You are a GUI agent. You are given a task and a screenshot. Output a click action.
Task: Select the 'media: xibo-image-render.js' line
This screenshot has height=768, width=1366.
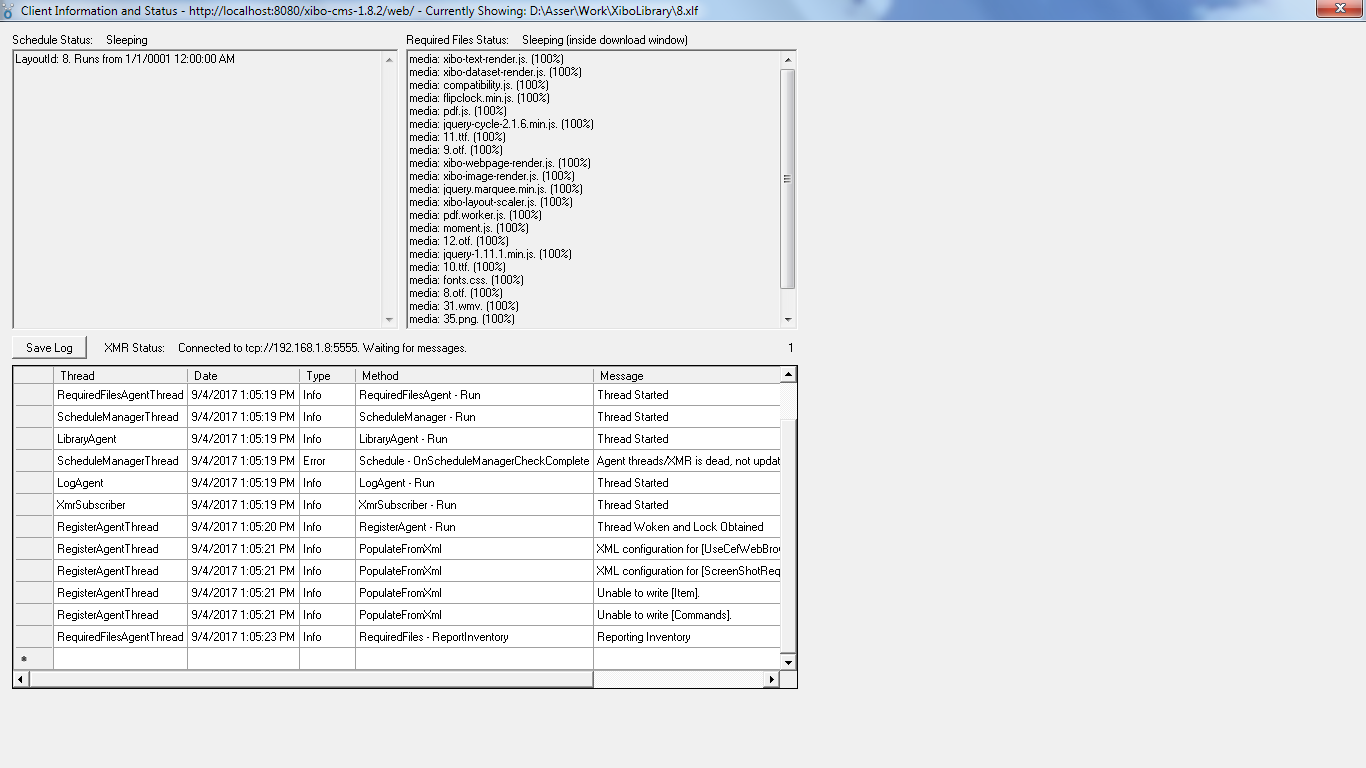click(x=492, y=176)
